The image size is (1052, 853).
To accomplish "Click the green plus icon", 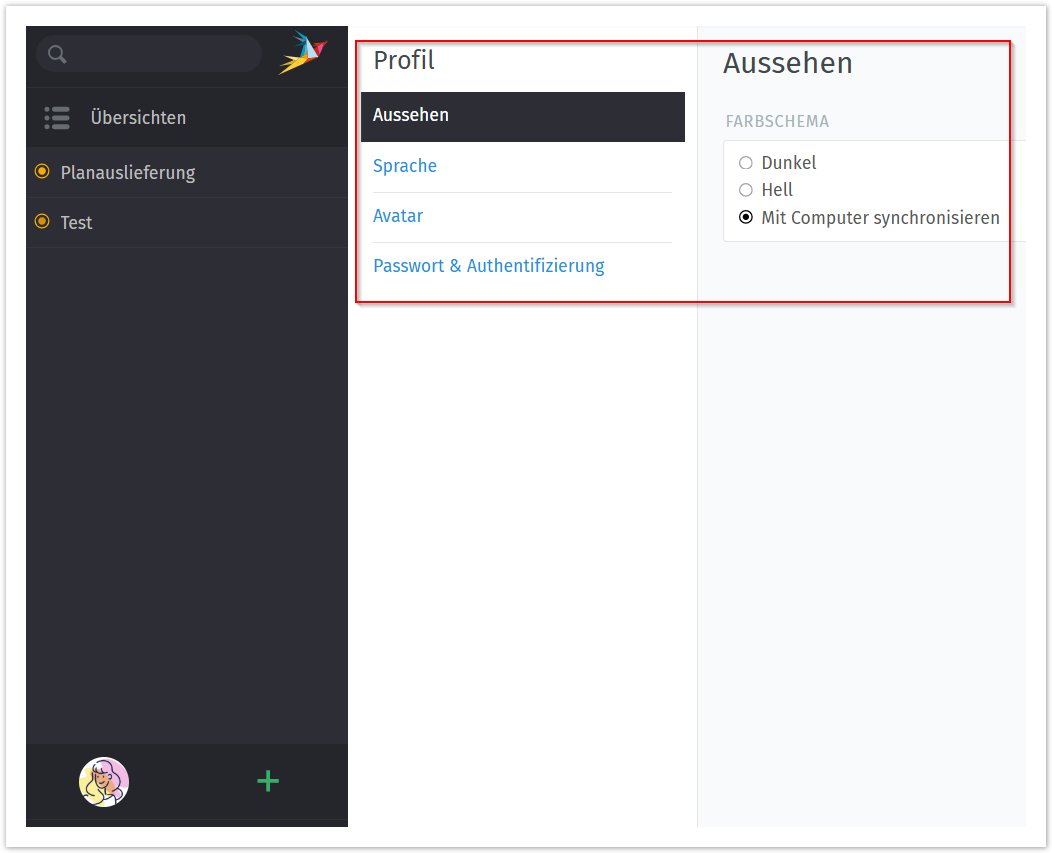I will [268, 782].
